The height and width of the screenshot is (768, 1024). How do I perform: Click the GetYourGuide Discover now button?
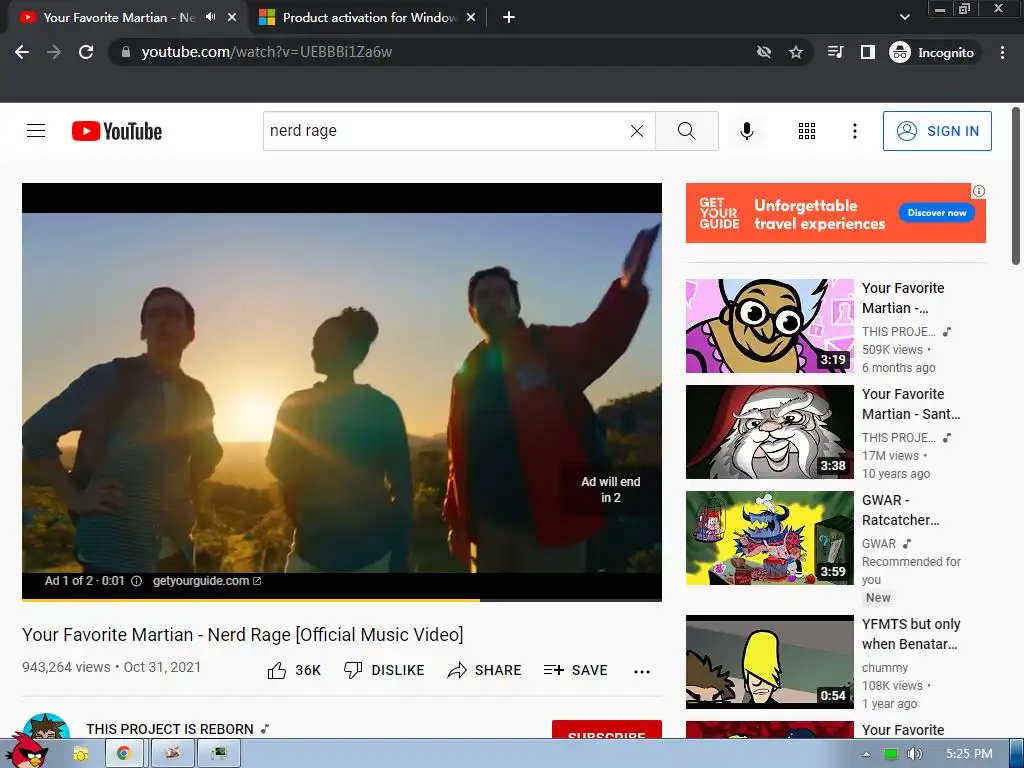[936, 212]
